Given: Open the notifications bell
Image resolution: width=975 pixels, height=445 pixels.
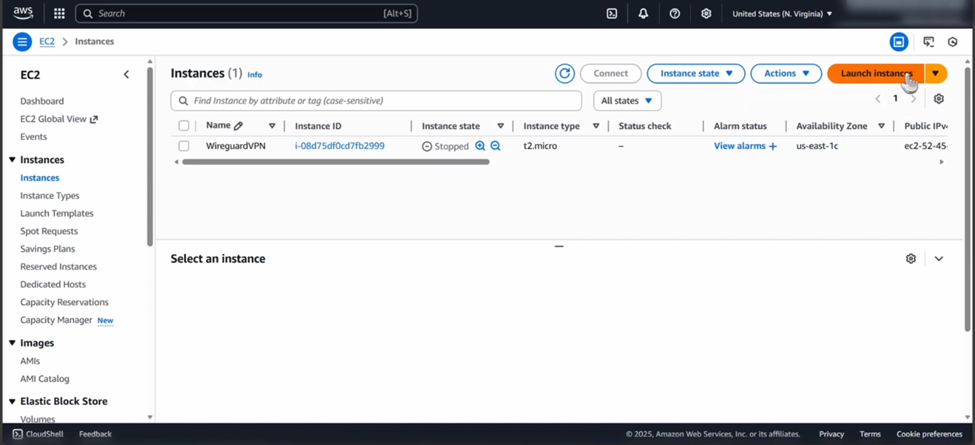Looking at the screenshot, I should (x=643, y=14).
